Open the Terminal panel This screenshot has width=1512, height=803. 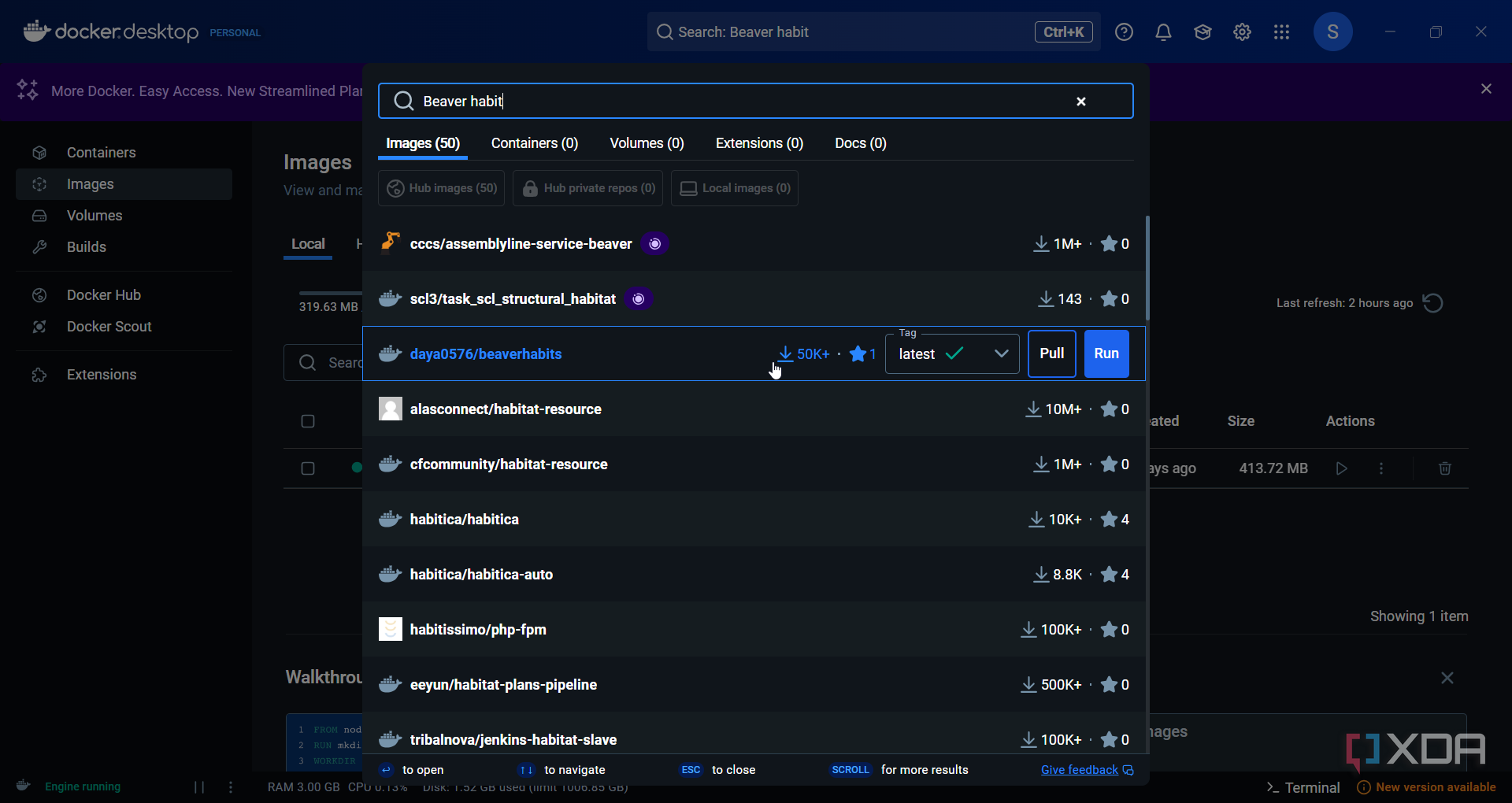tap(1303, 787)
